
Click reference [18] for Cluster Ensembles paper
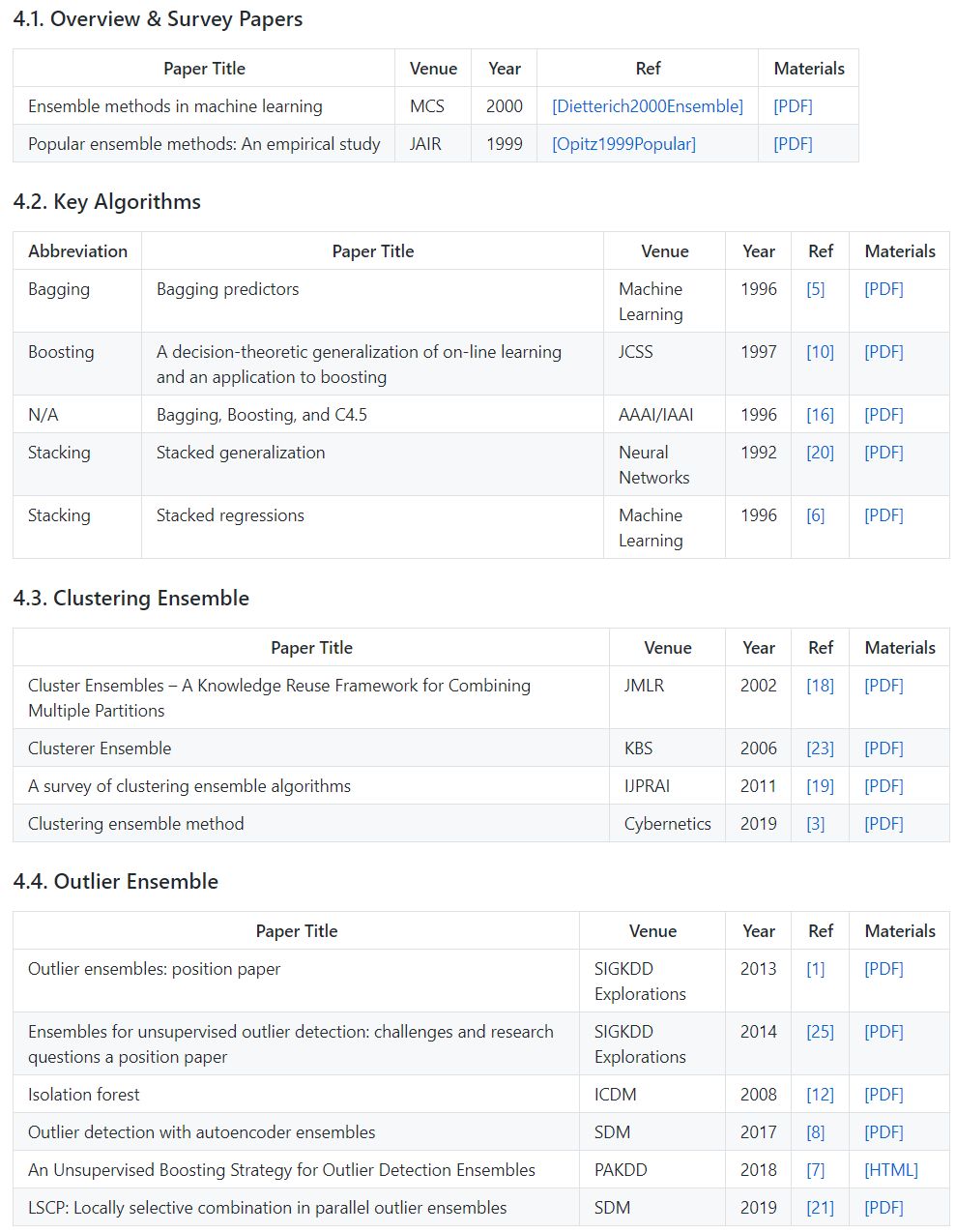click(x=820, y=686)
